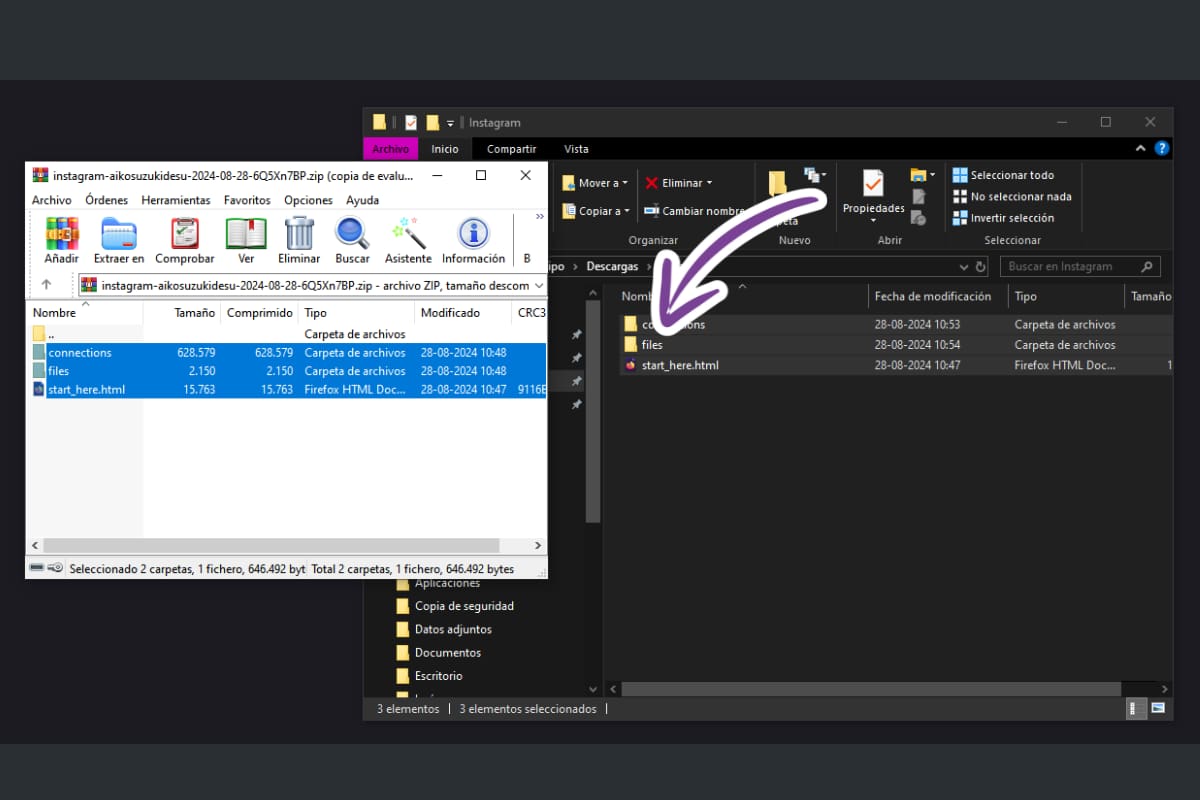1200x800 pixels.
Task: Open the Herramientas menu in WinRAR
Action: [x=176, y=200]
